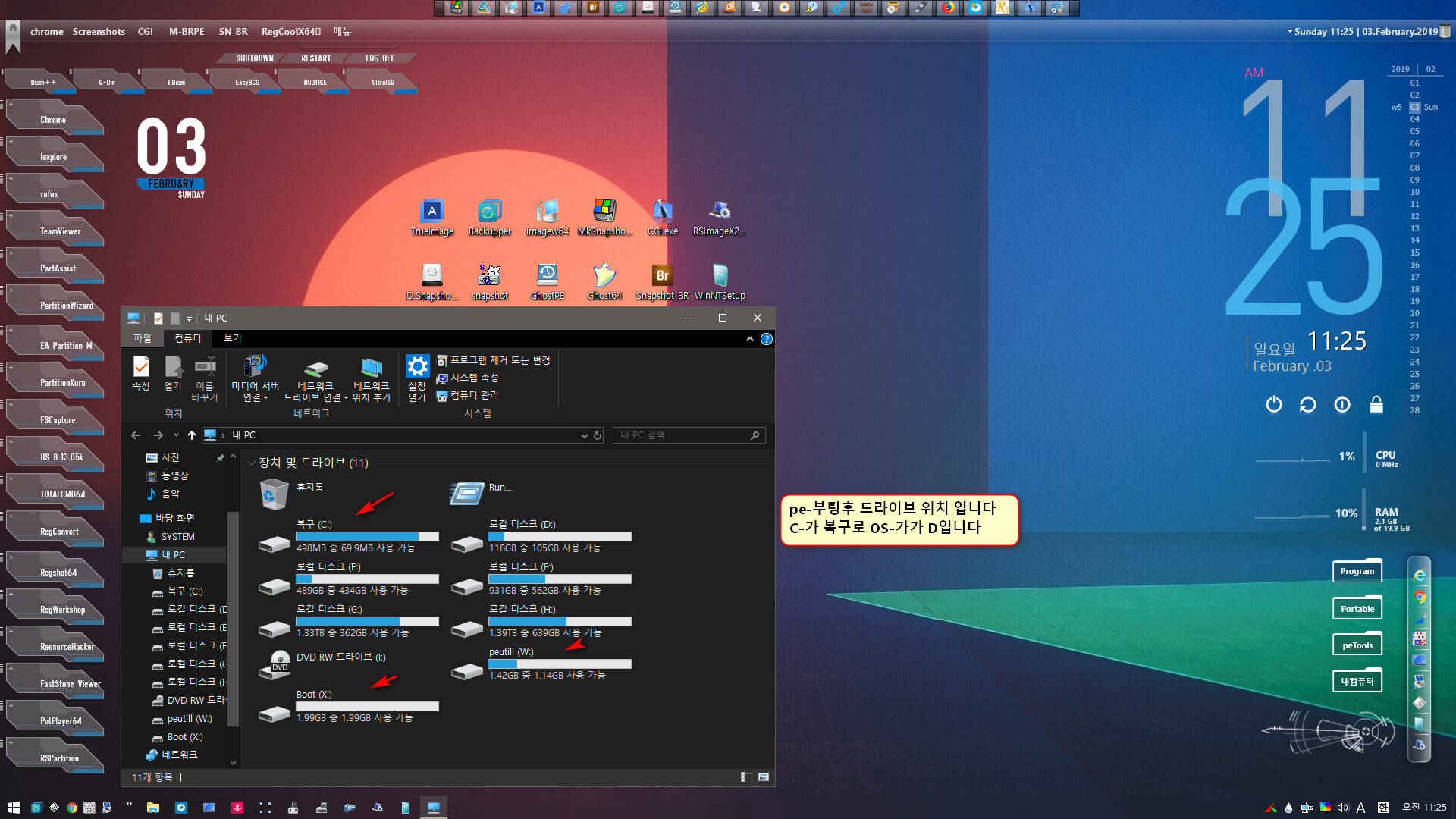Click the 컴퓨터 관리 ribbon item

click(x=467, y=395)
